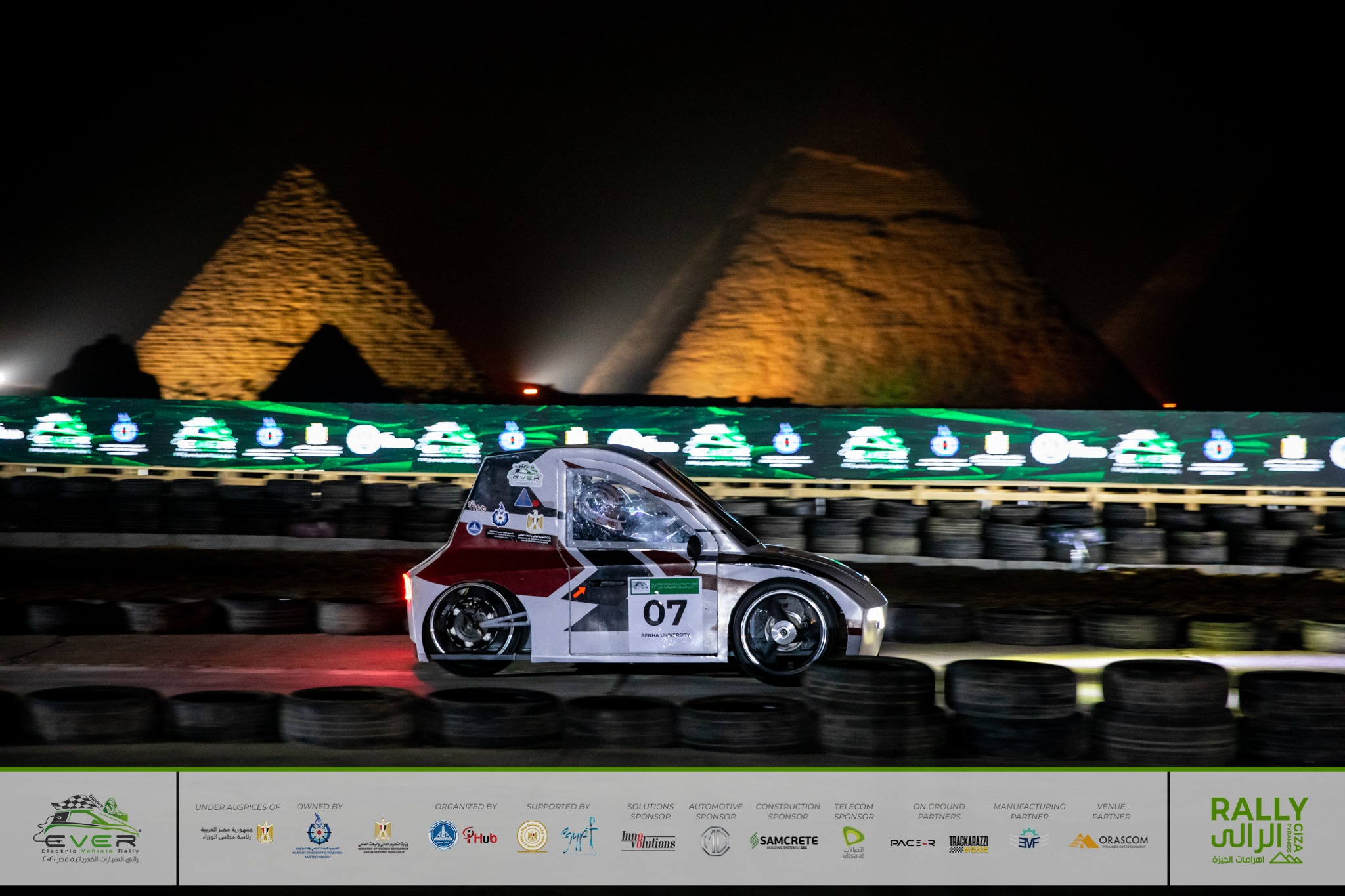Click the EVER sticker on the car body
Image resolution: width=1345 pixels, height=896 pixels.
(525, 474)
